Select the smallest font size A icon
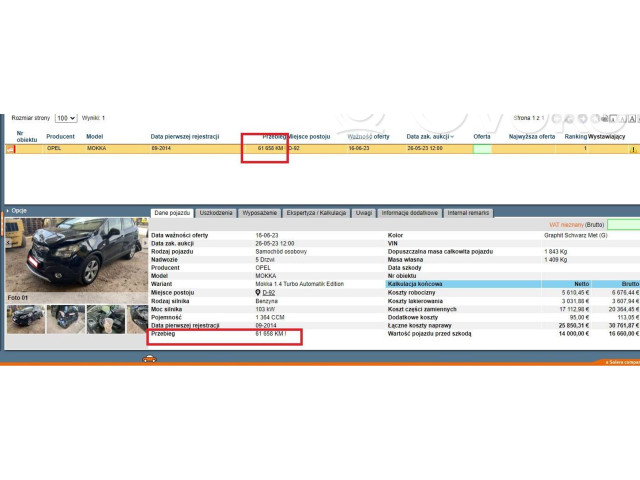The height and width of the screenshot is (480, 640). 613,119
